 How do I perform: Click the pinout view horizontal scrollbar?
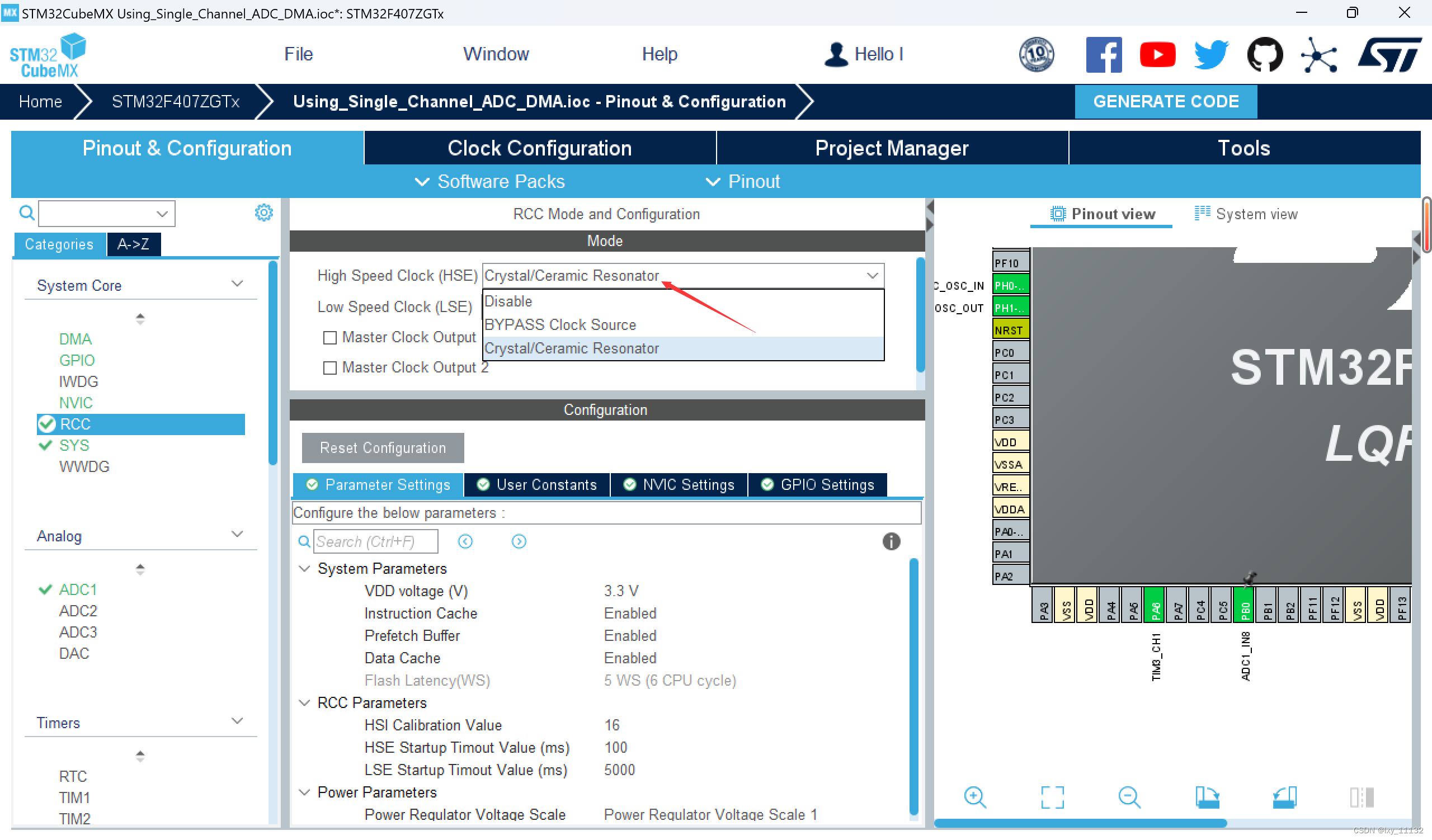pos(1080,823)
